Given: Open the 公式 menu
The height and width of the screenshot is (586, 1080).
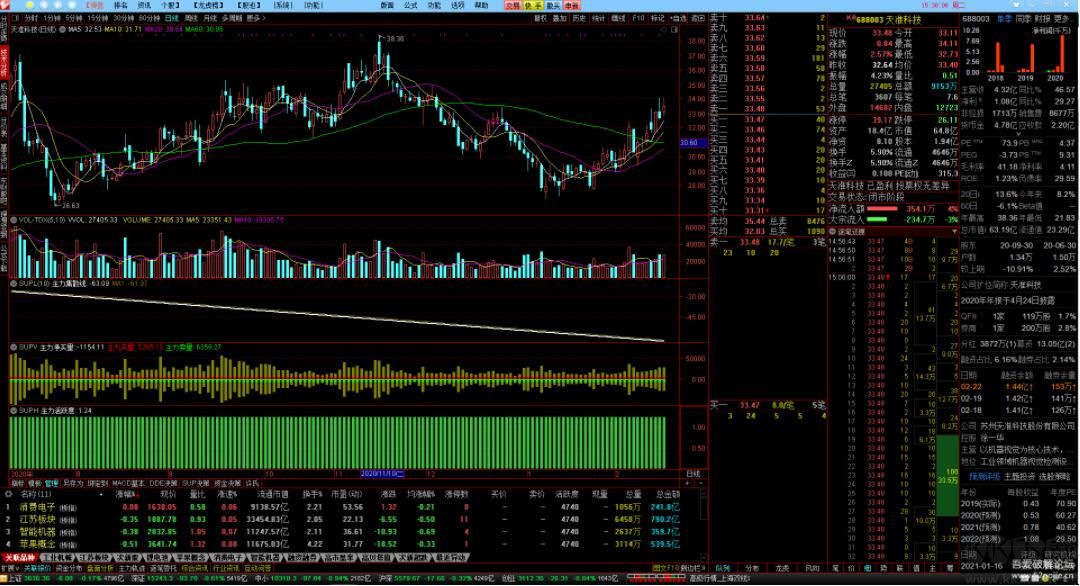Looking at the screenshot, I should coord(411,5).
